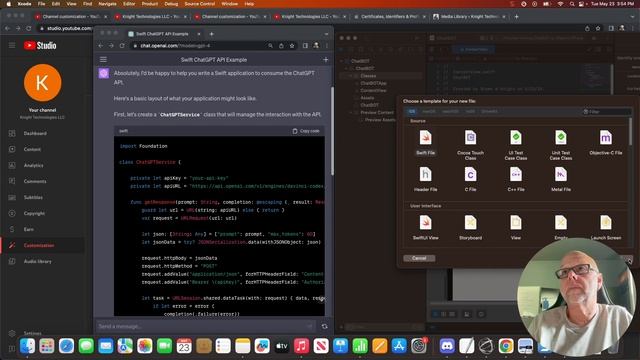The height and width of the screenshot is (360, 640).
Task: Open the Editor menu in the menu bar
Action: click(129, 4)
